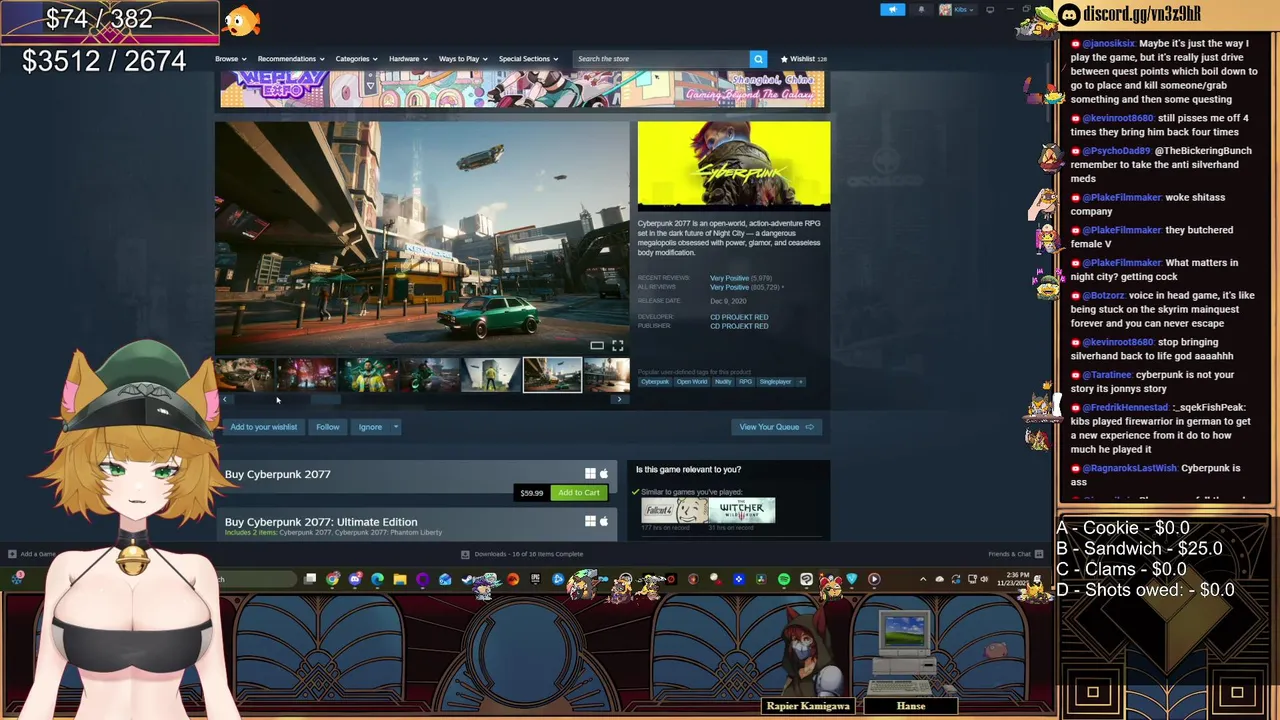Click Task View icon on taskbar
This screenshot has height=720, width=1280.
(x=310, y=579)
